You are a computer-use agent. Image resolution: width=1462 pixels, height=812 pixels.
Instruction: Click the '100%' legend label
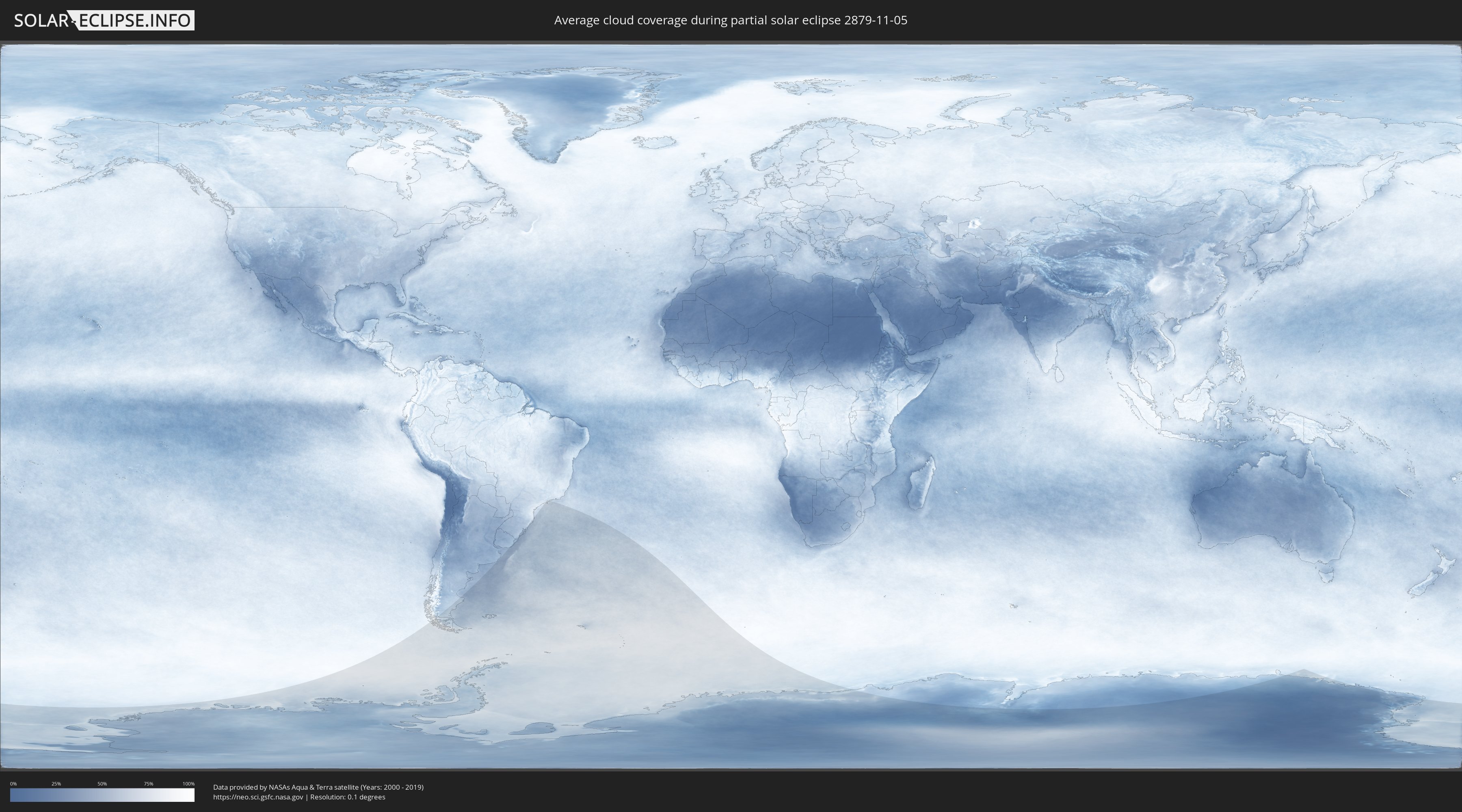coord(188,784)
